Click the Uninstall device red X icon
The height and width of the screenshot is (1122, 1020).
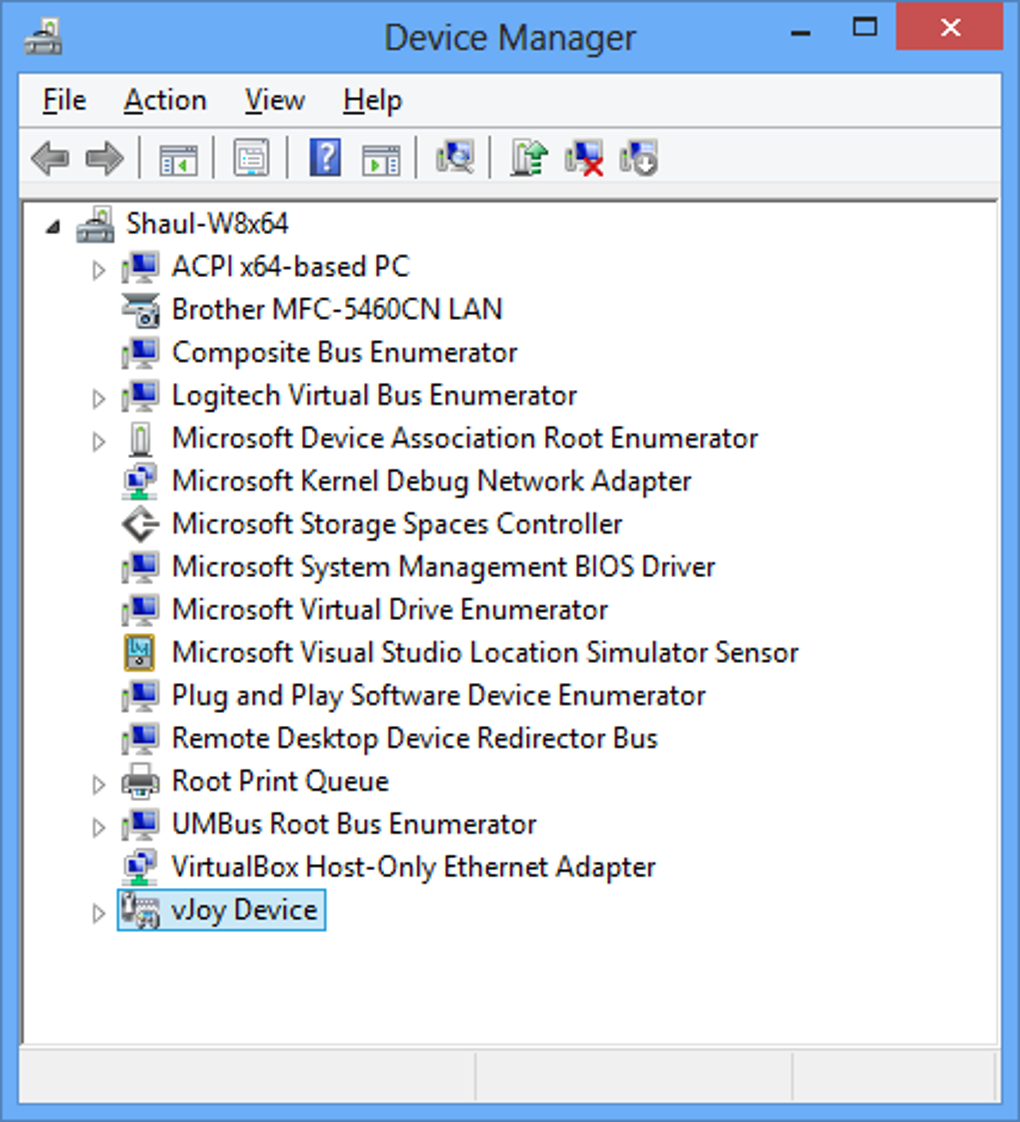point(584,158)
